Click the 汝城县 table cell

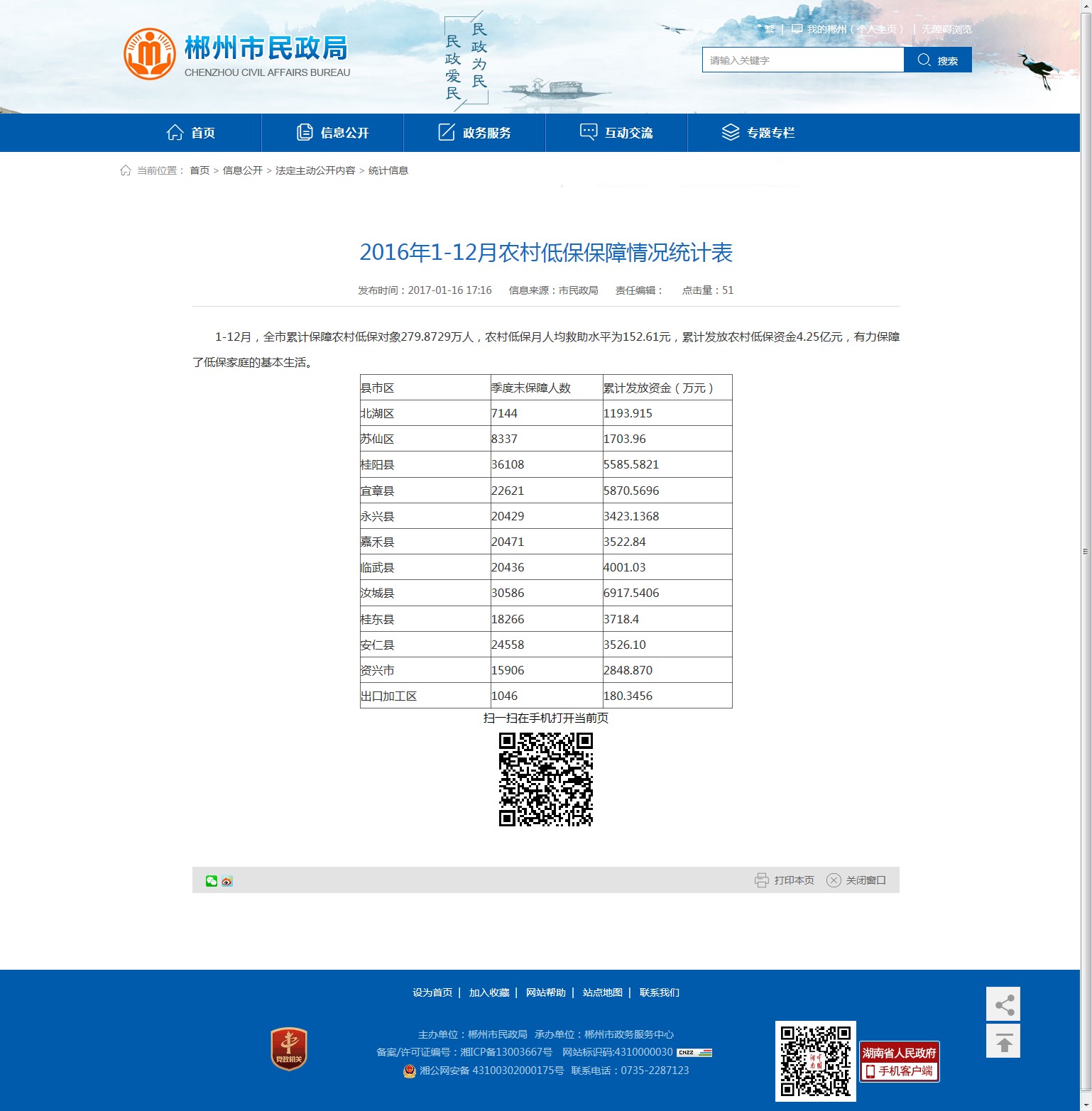(x=425, y=593)
